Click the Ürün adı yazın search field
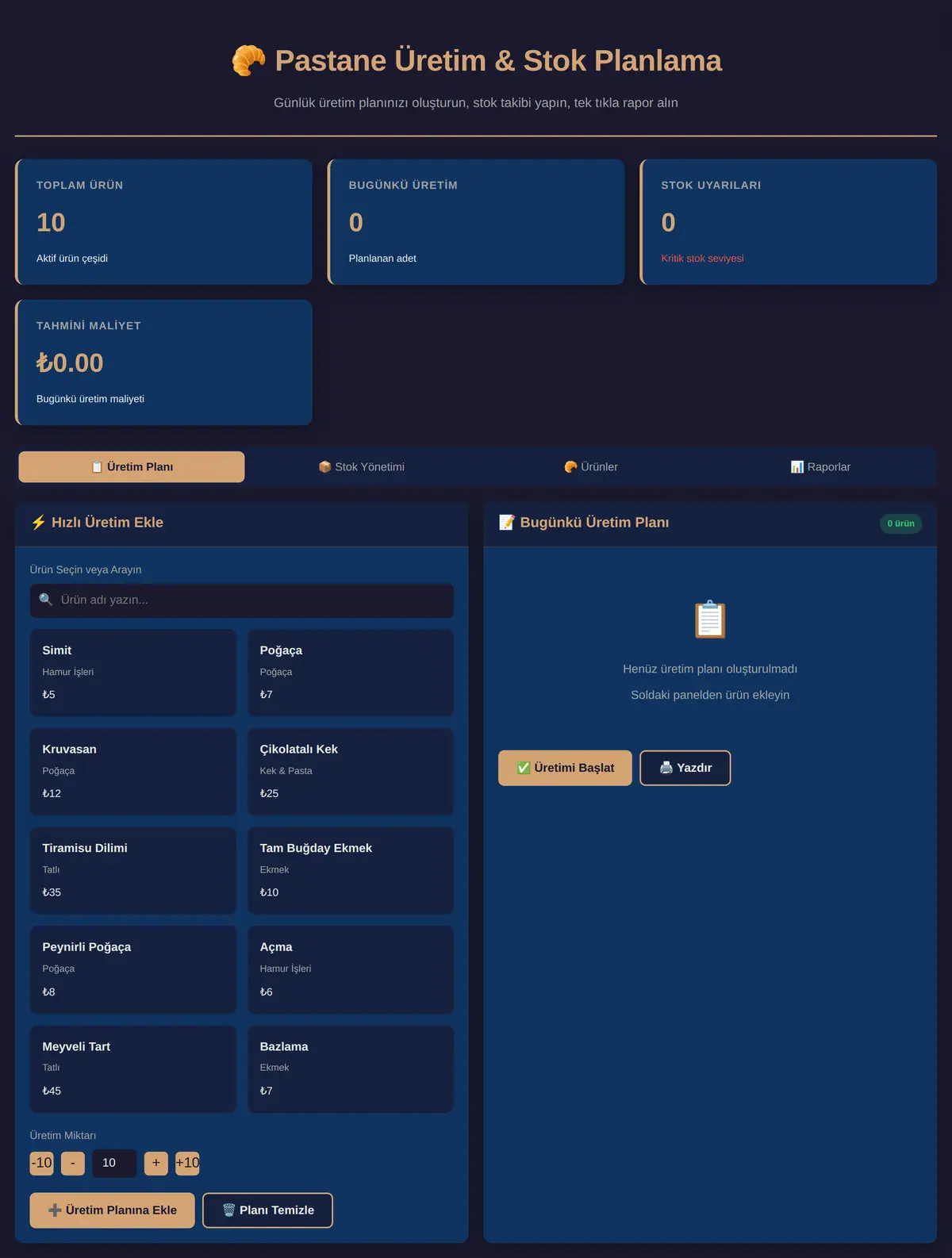The height and width of the screenshot is (1258, 952). (242, 600)
